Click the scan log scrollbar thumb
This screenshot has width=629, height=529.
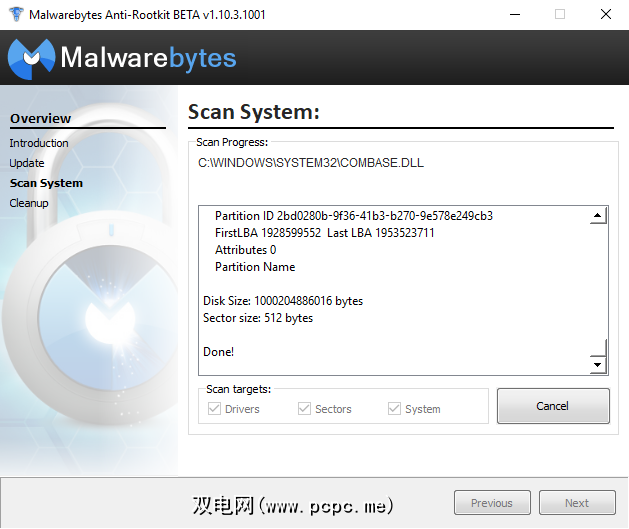(598, 347)
